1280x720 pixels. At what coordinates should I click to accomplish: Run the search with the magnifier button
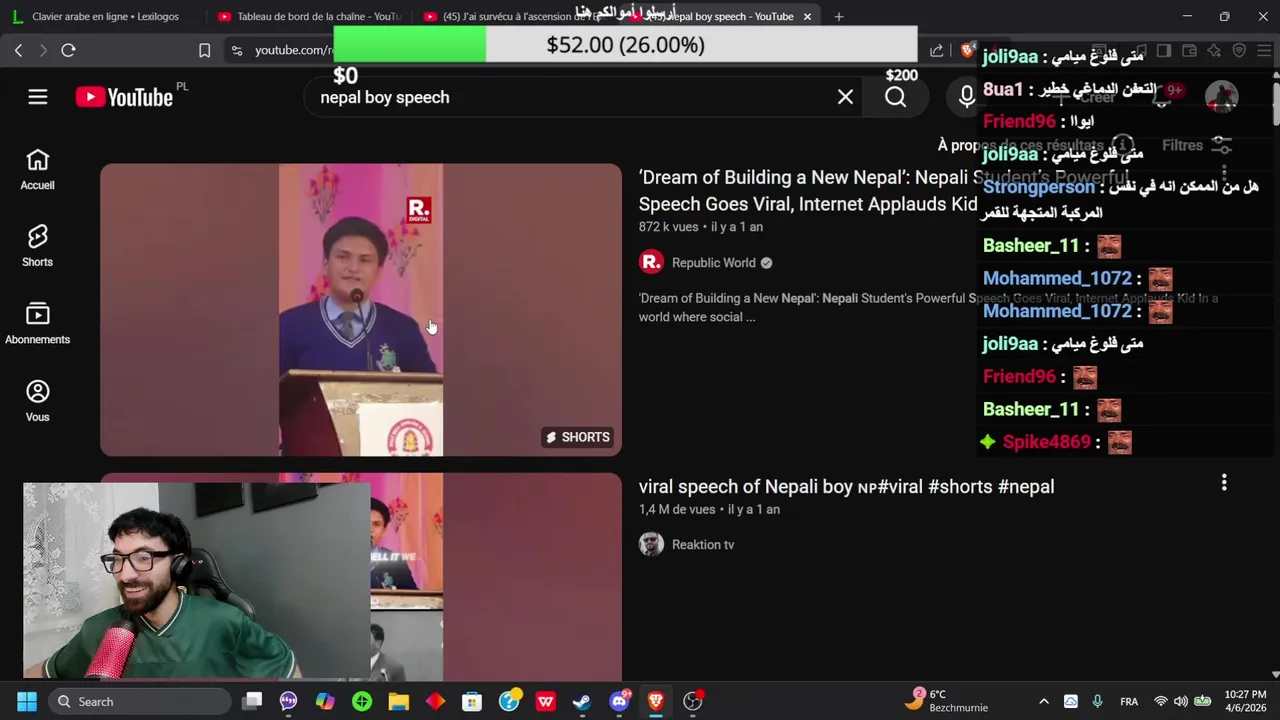895,97
